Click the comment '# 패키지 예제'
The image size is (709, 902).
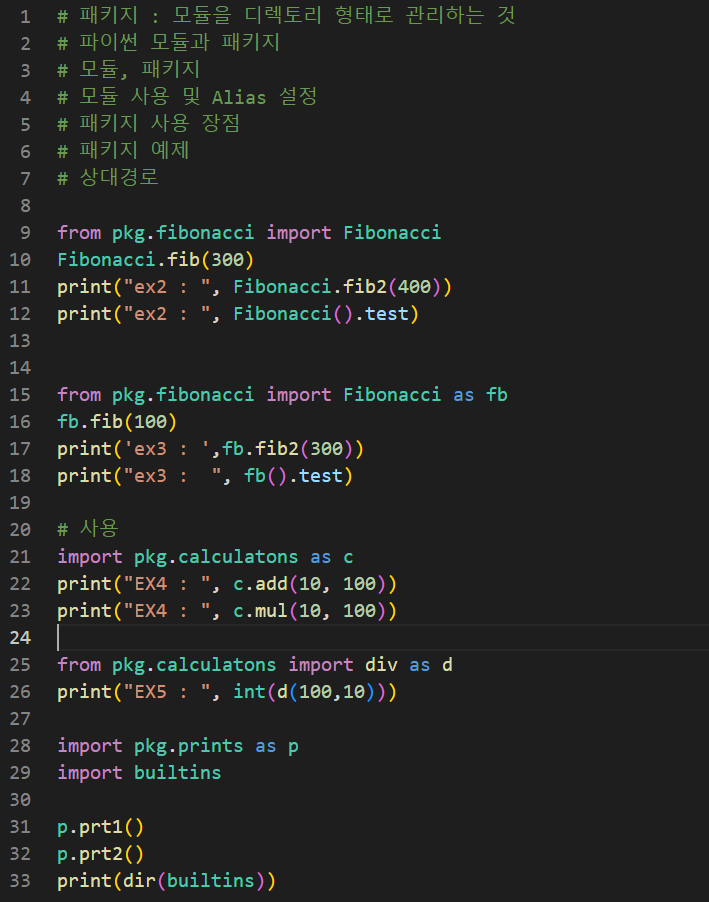click(x=123, y=151)
